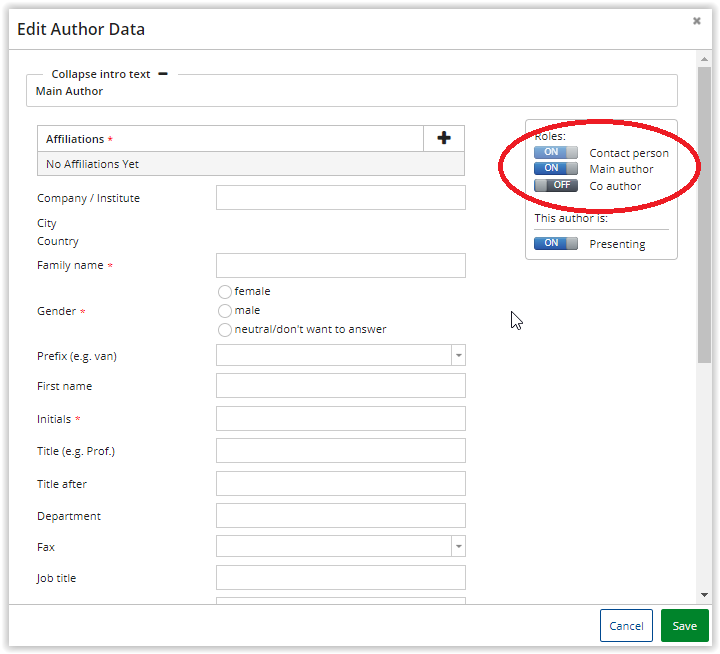Focus the Family name input field
Screen dimensions: 720x654
click(341, 265)
